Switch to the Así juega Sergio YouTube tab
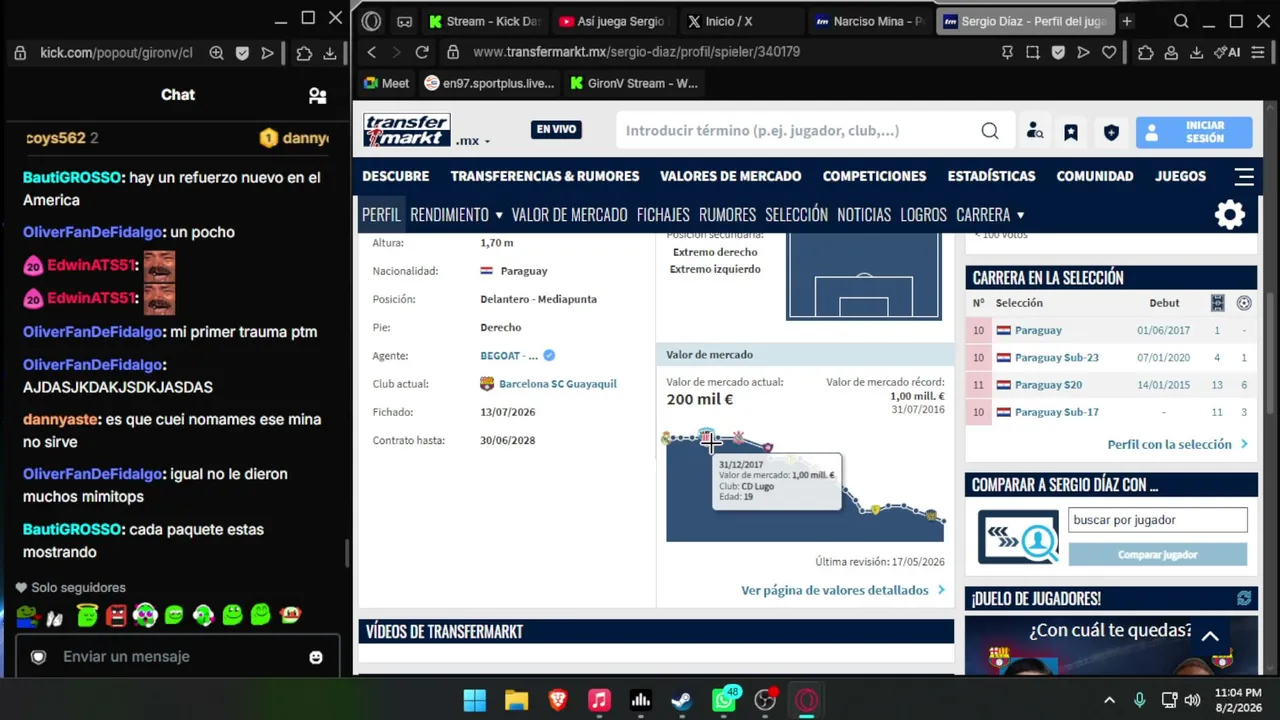This screenshot has width=1280, height=720. (x=611, y=21)
